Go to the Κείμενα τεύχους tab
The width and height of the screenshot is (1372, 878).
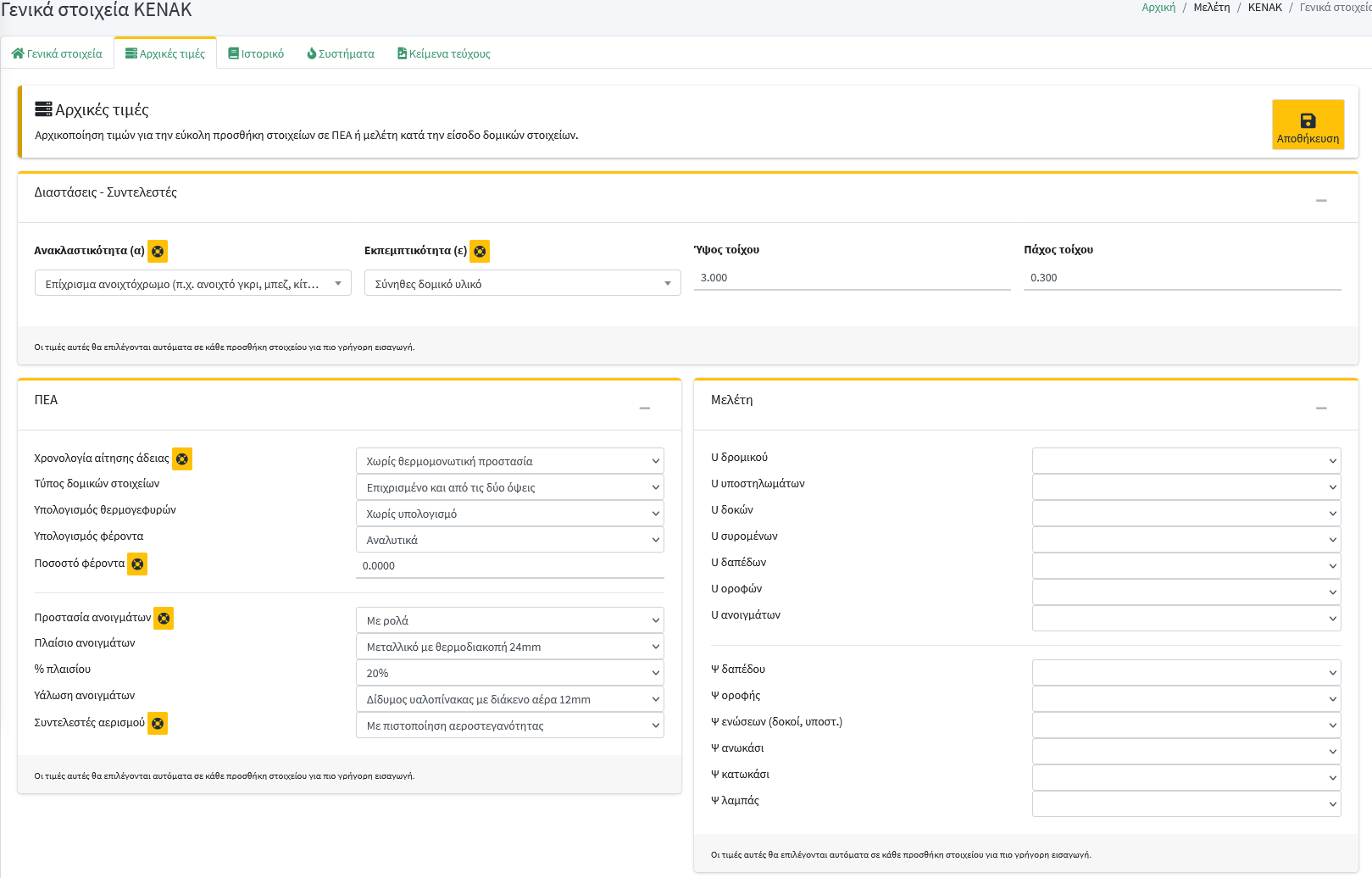point(444,53)
